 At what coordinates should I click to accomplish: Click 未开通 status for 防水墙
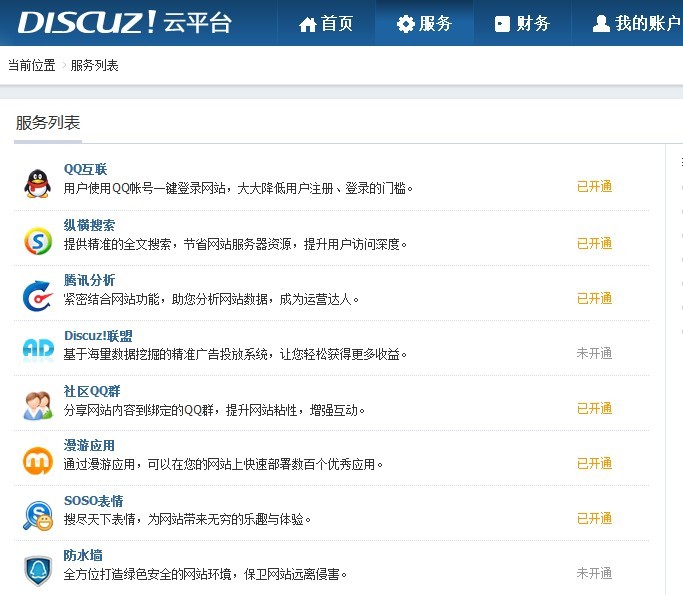[x=595, y=573]
